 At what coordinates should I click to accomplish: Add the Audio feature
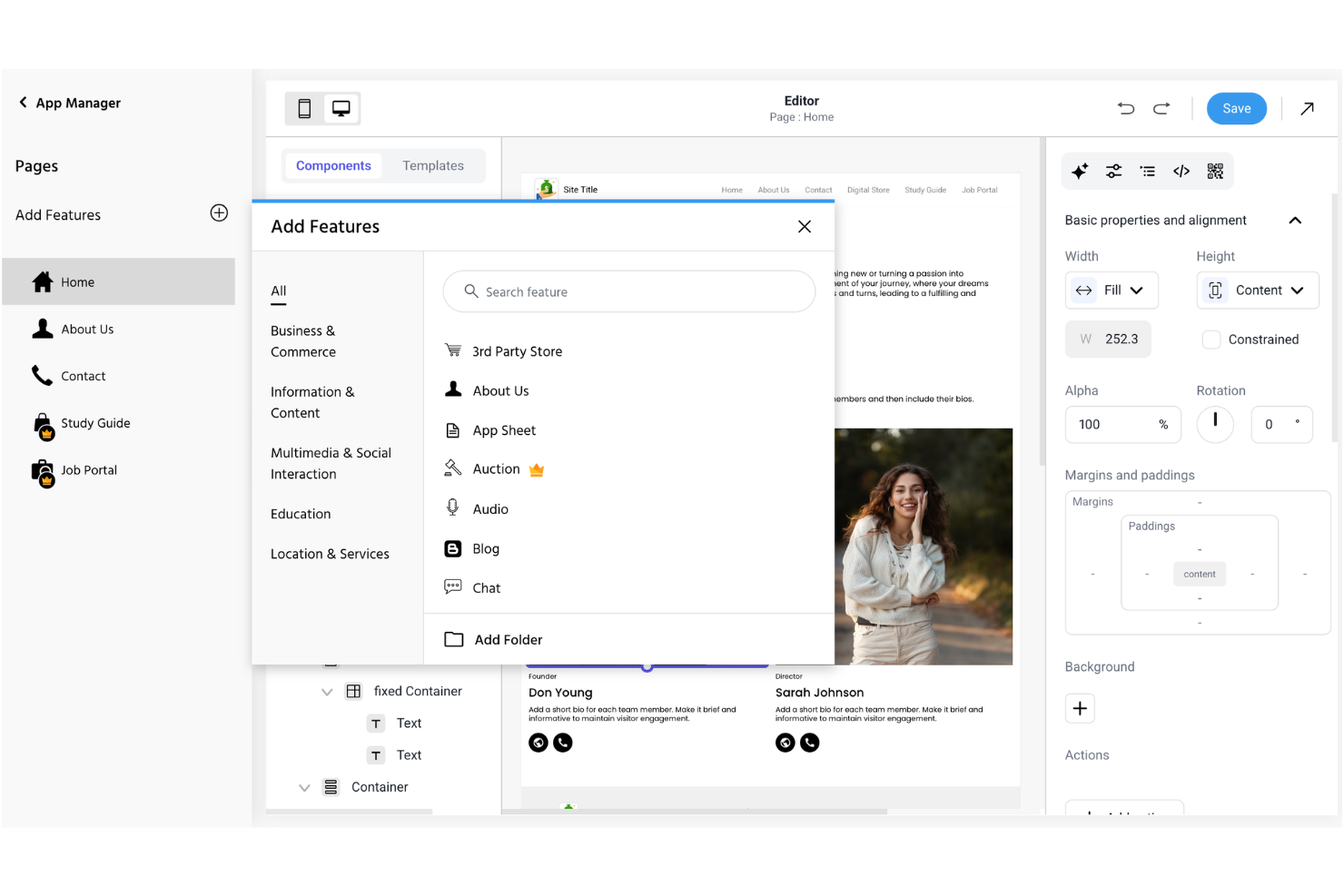[x=477, y=509]
